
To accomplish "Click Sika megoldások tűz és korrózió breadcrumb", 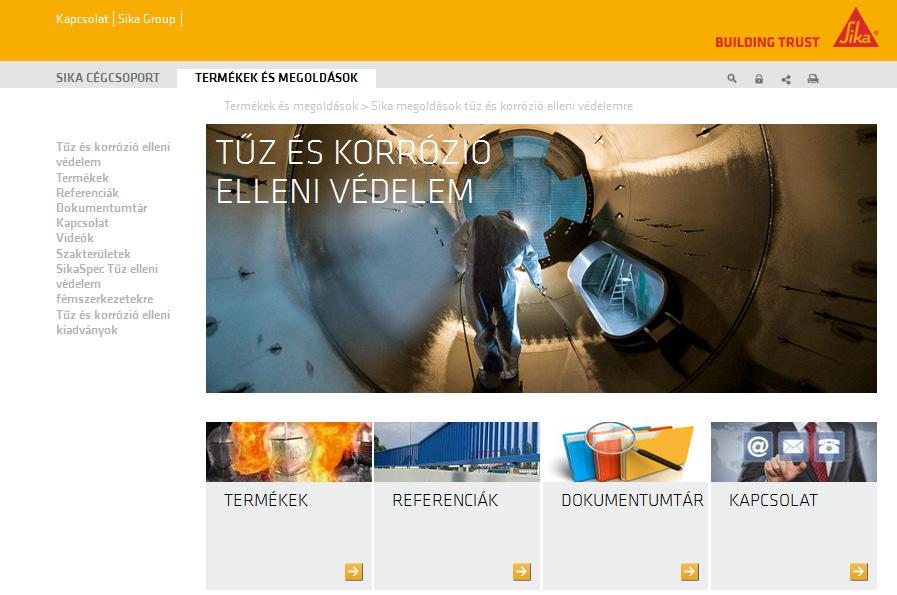I will (x=502, y=106).
